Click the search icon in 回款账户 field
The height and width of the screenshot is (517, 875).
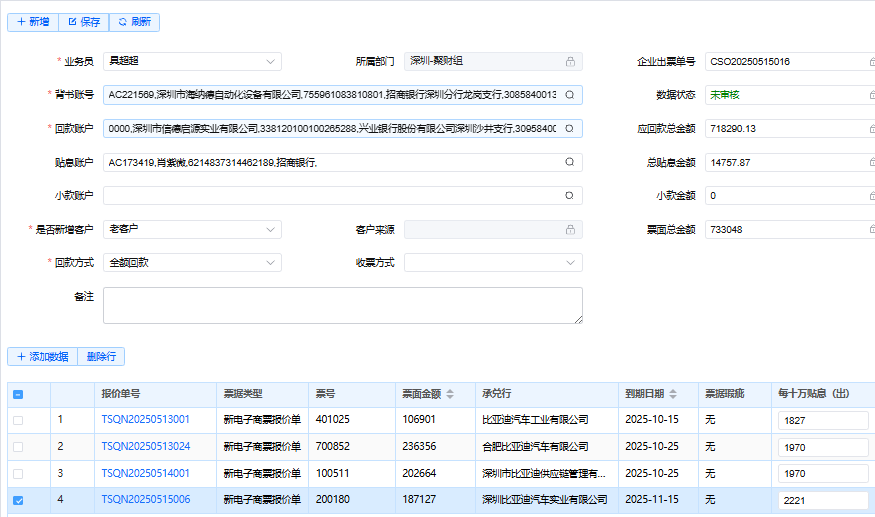coord(570,129)
